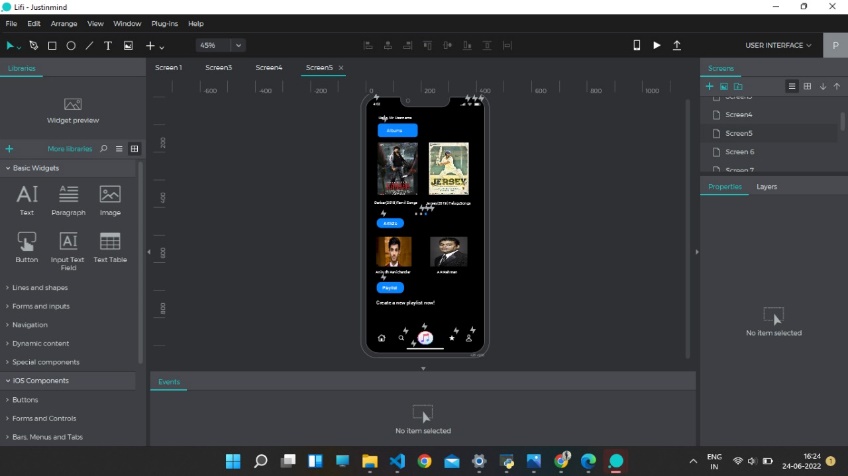Pick the Text Table widget
This screenshot has width=848, height=476.
(110, 247)
